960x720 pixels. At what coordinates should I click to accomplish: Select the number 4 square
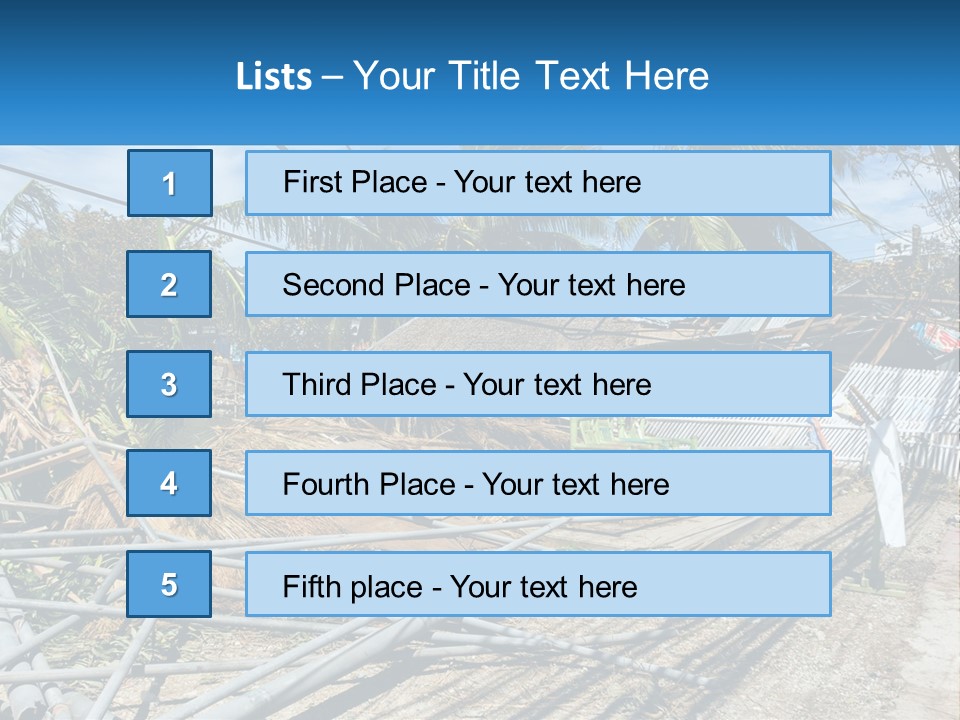pos(169,483)
